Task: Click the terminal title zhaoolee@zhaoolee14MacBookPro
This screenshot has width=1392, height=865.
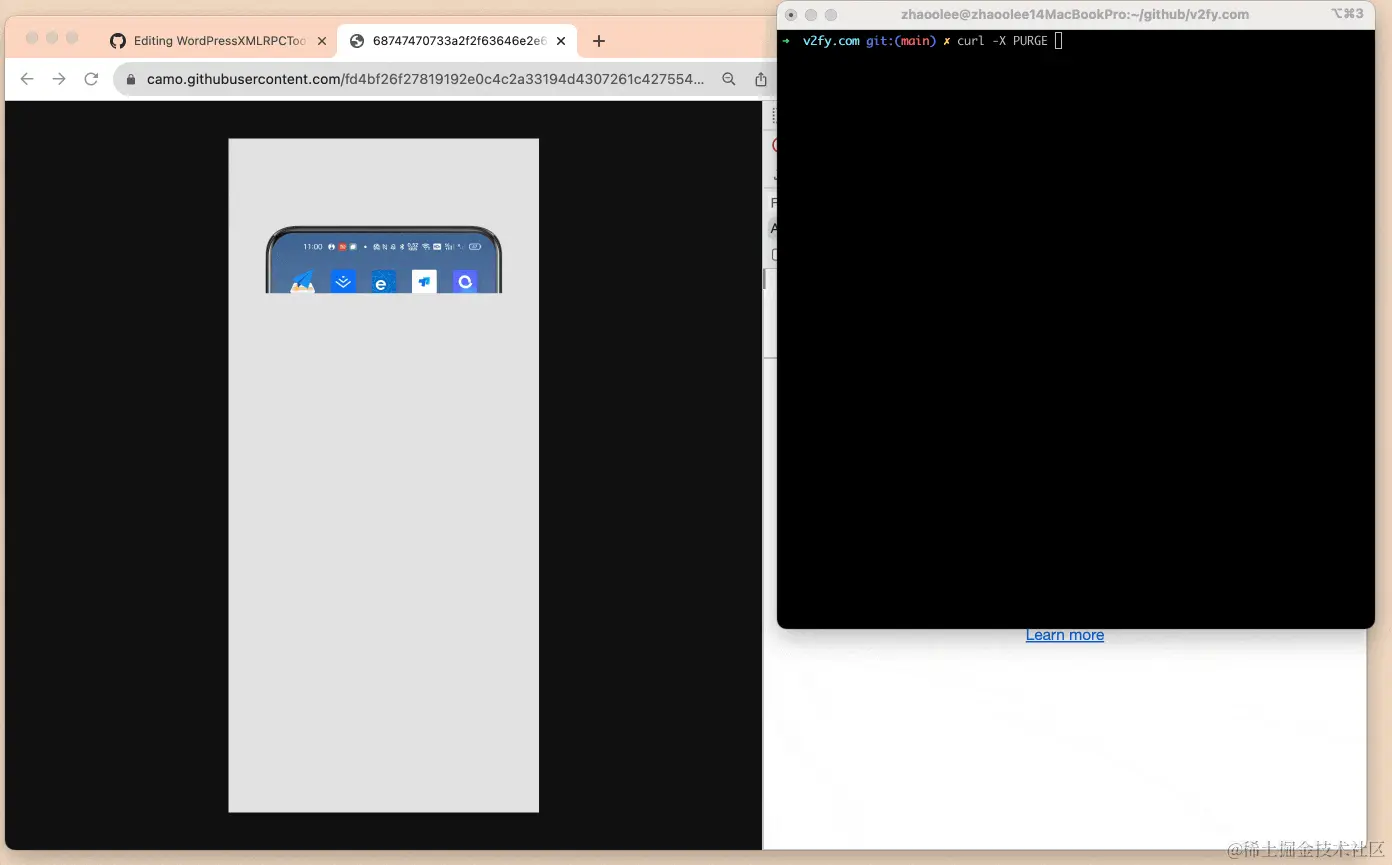Action: coord(1075,14)
